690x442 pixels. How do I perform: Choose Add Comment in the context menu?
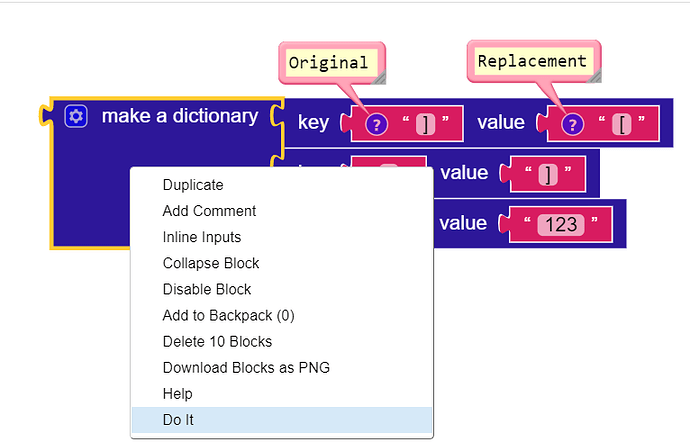coord(209,211)
